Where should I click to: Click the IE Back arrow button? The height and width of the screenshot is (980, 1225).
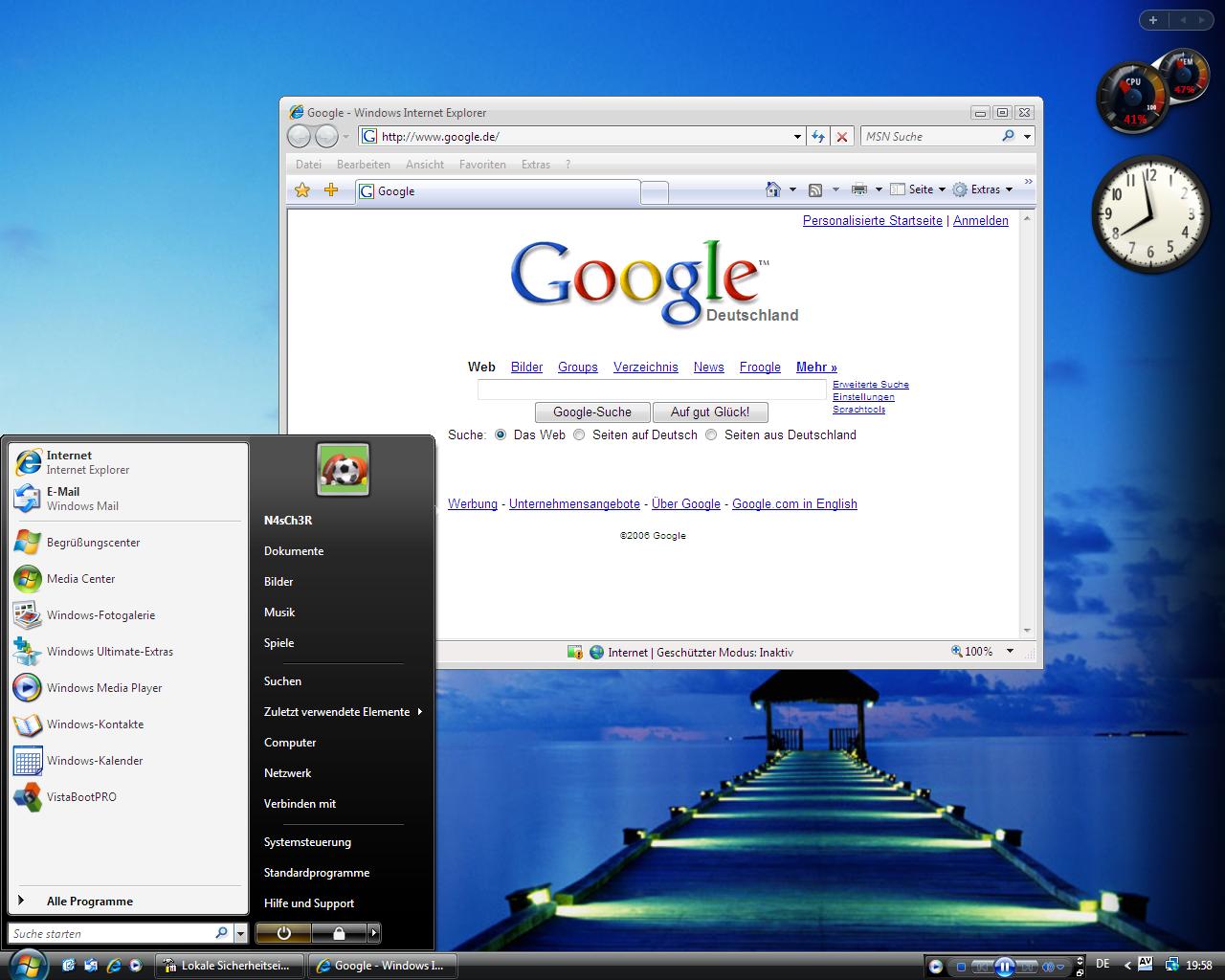pyautogui.click(x=300, y=137)
